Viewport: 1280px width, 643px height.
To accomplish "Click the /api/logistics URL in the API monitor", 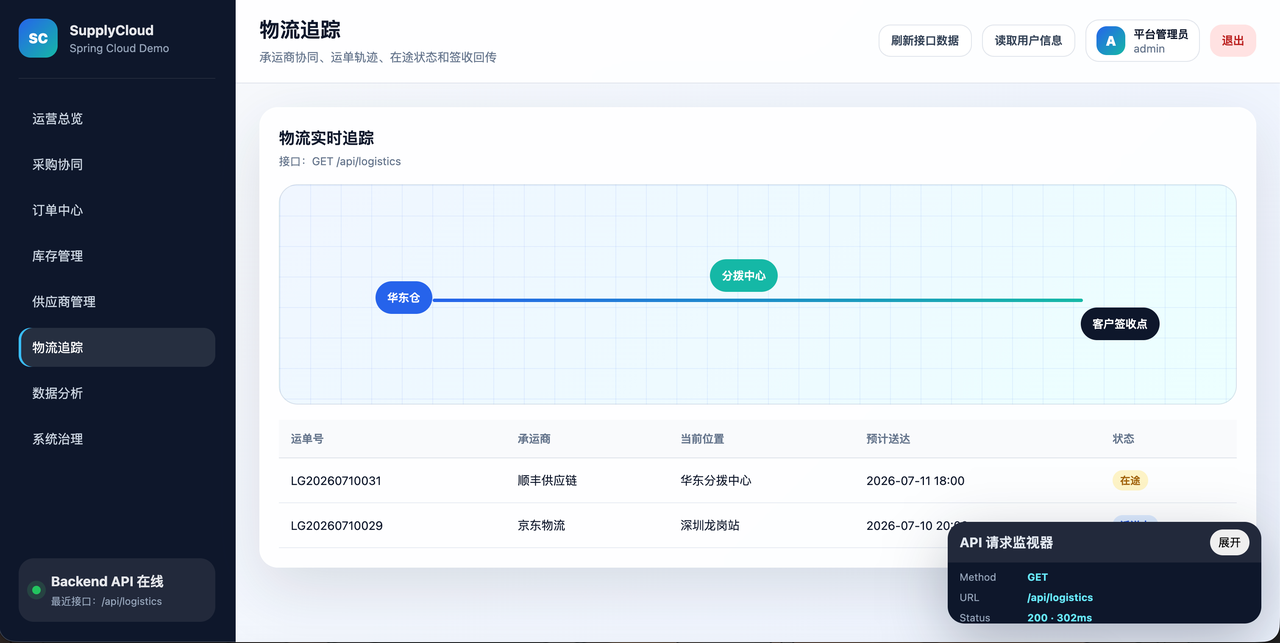I will [1060, 598].
